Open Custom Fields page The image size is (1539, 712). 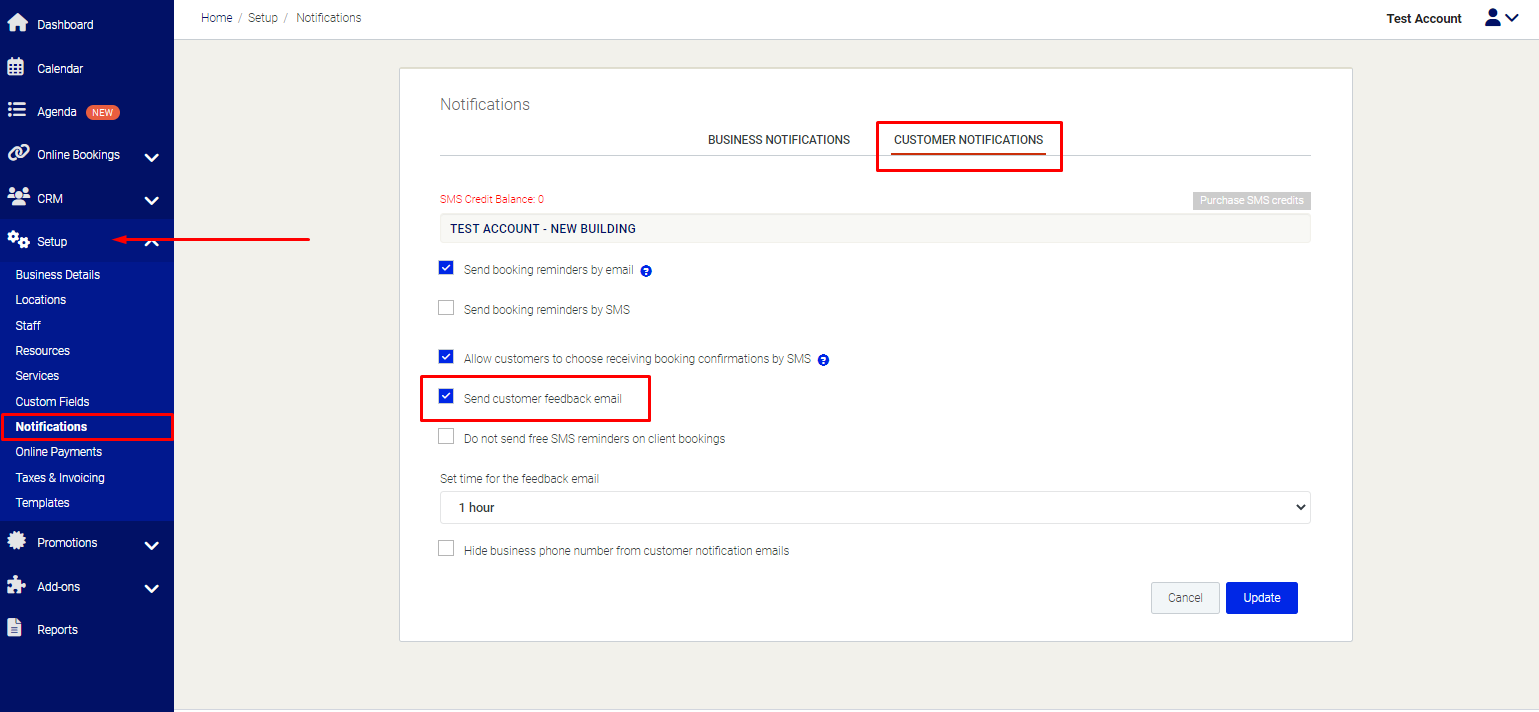(x=52, y=402)
